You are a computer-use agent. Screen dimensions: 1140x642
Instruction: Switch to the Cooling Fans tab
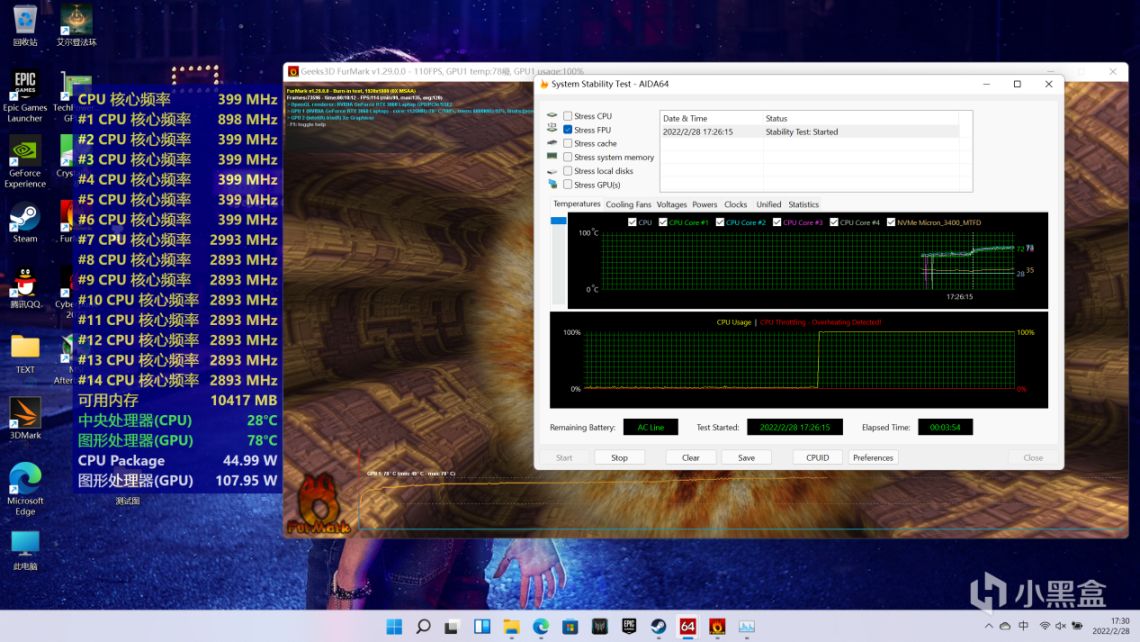[x=628, y=204]
